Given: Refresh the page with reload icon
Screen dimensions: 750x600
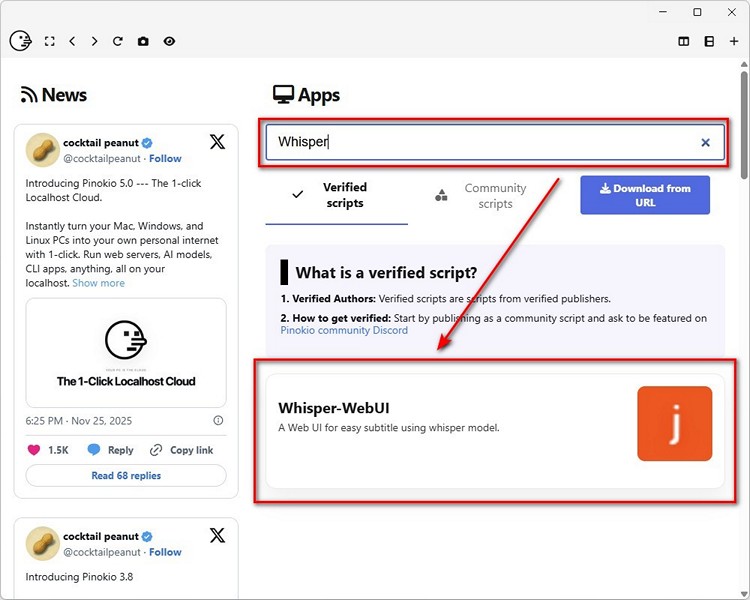Looking at the screenshot, I should point(118,42).
